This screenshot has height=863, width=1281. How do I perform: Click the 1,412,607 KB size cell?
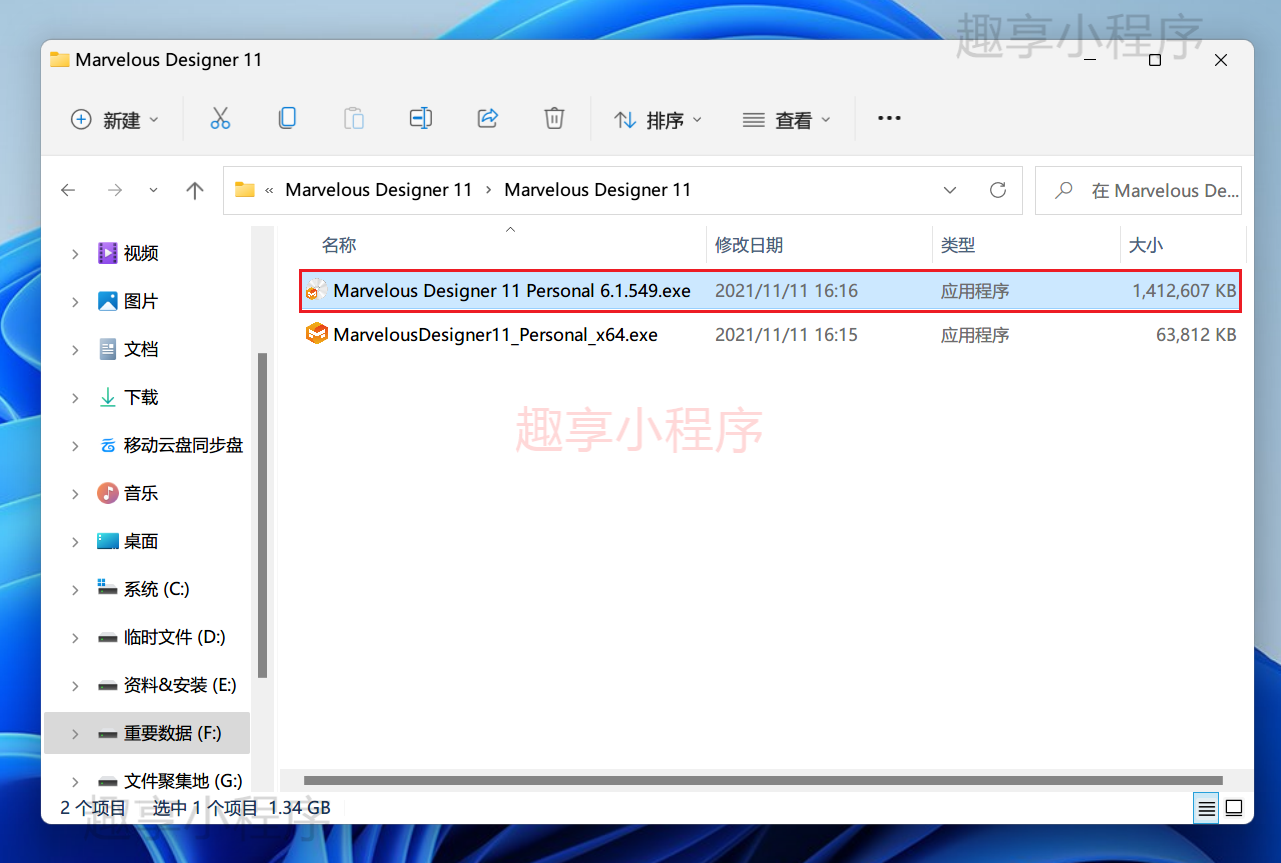(1184, 291)
